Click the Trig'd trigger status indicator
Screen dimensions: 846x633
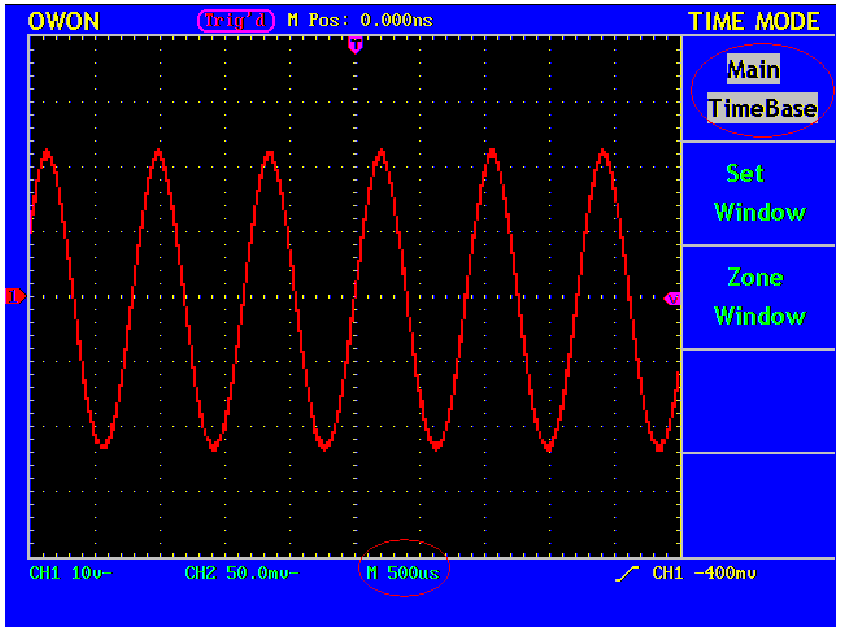coord(236,21)
